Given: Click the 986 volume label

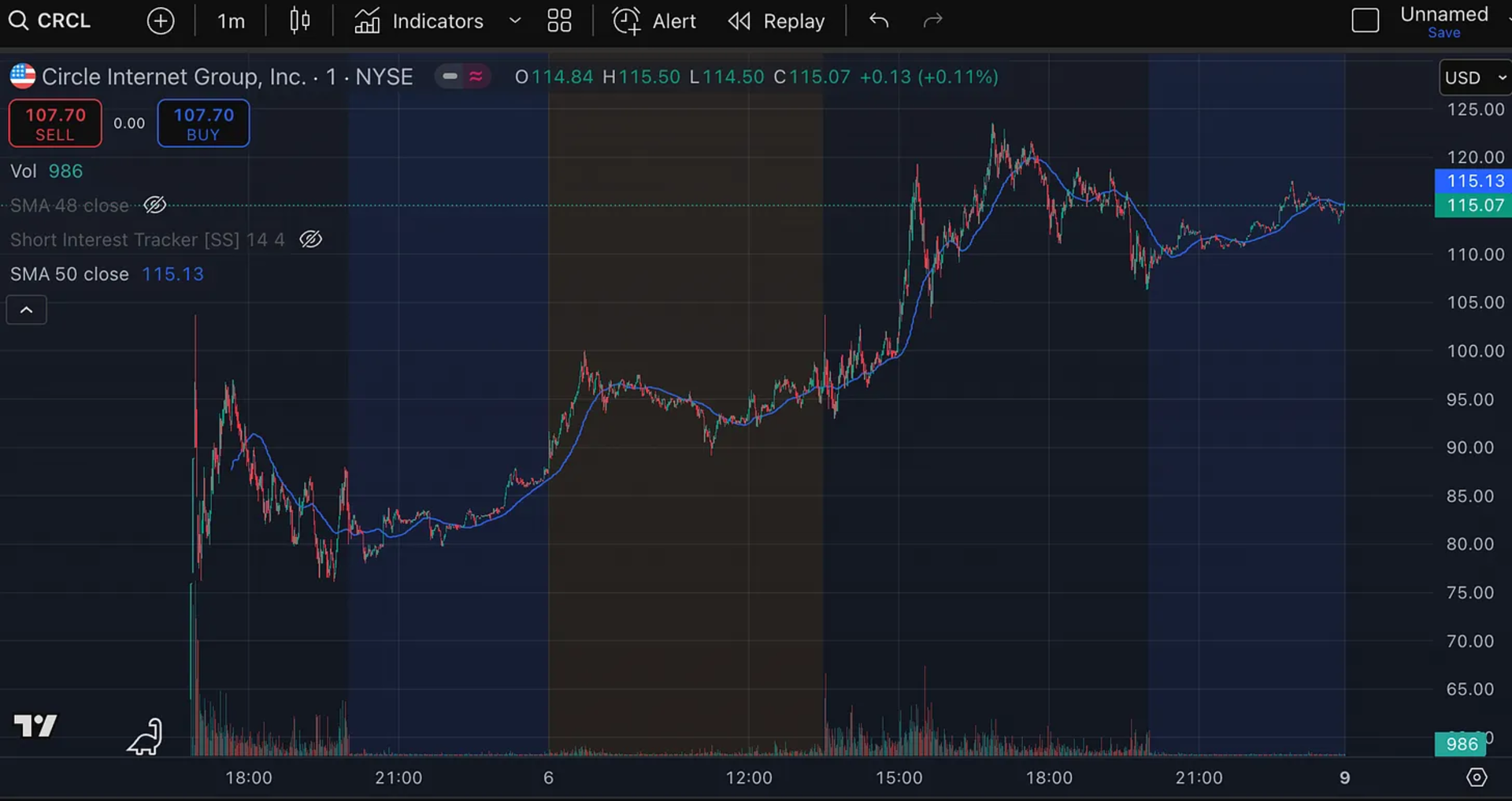Looking at the screenshot, I should 1461,744.
